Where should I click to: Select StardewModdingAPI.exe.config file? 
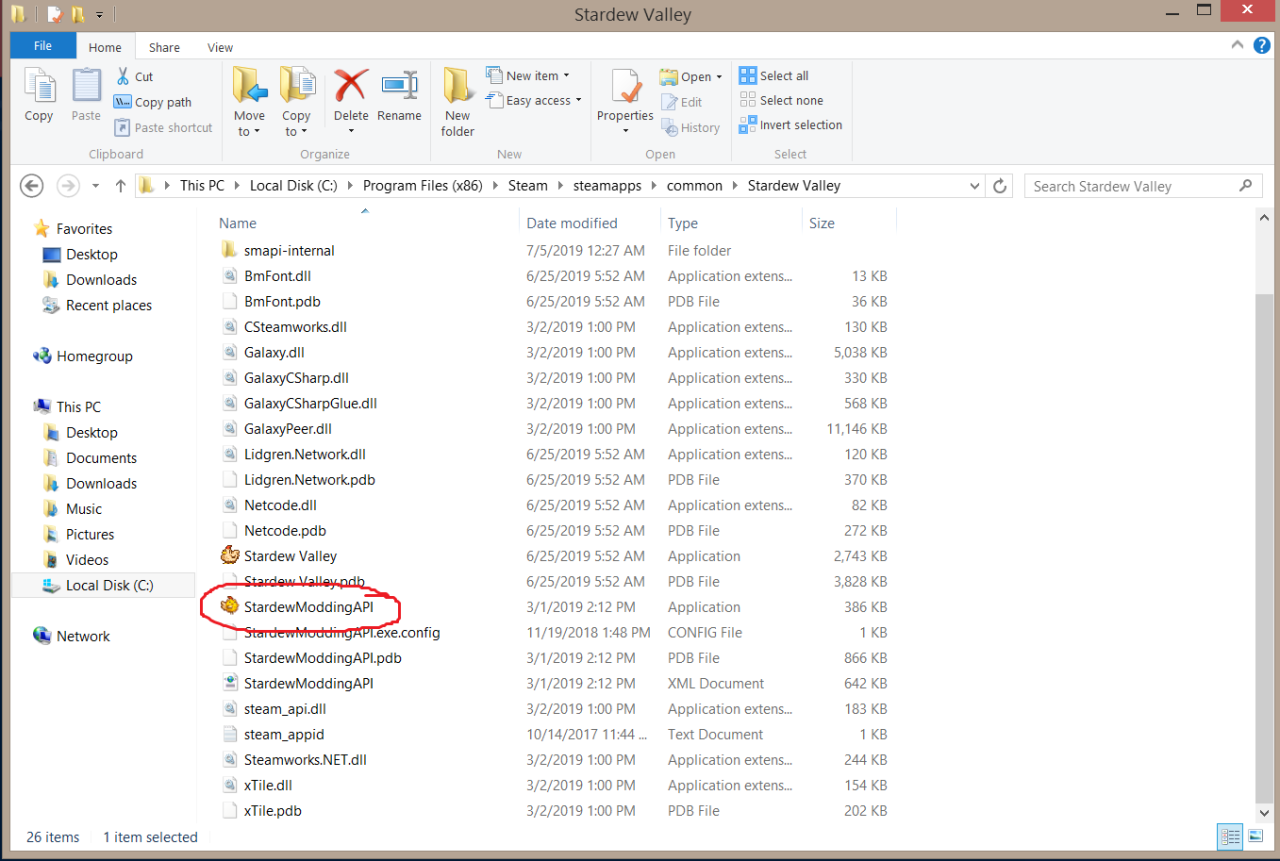coord(342,632)
